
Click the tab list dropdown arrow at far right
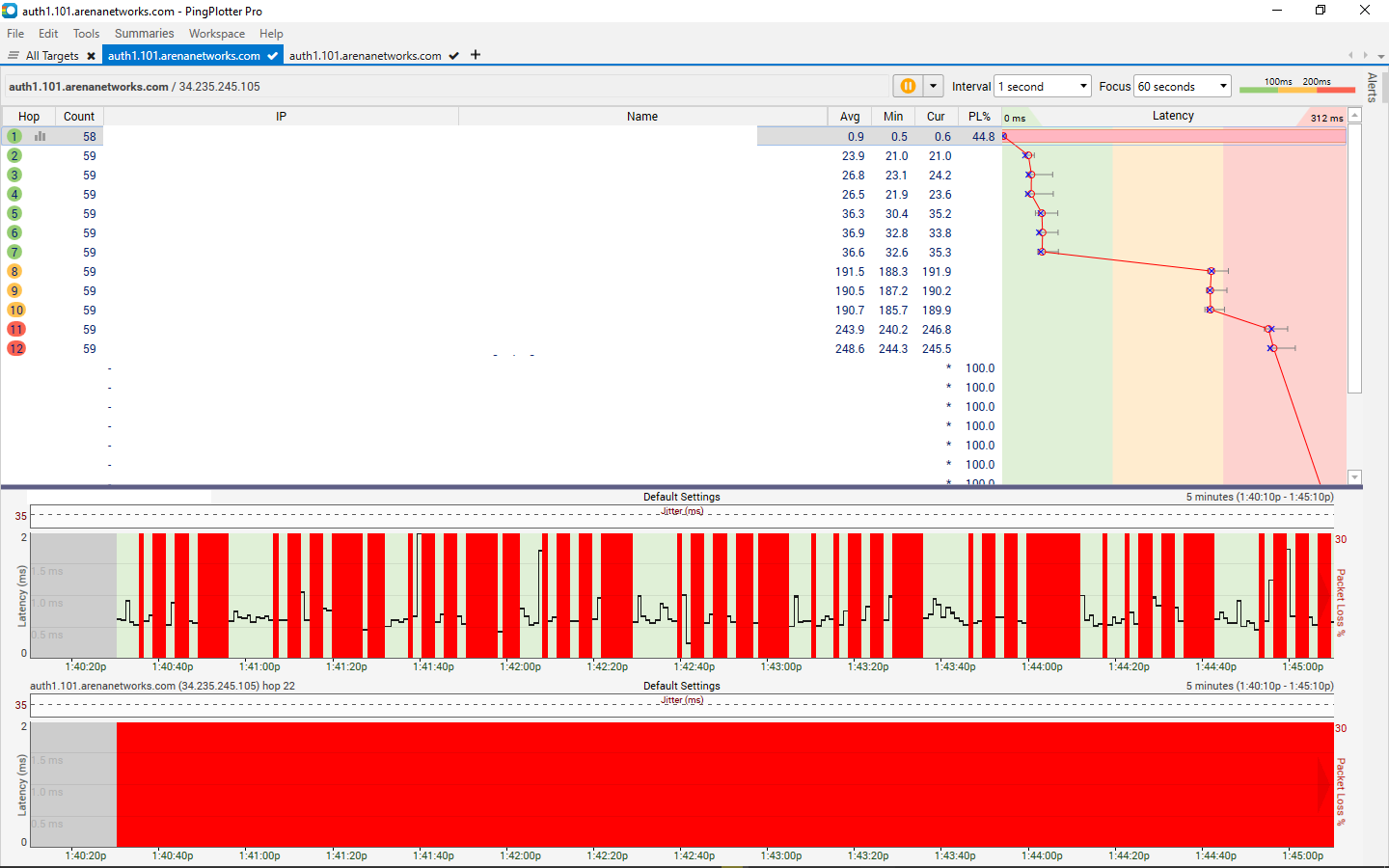click(x=1380, y=56)
